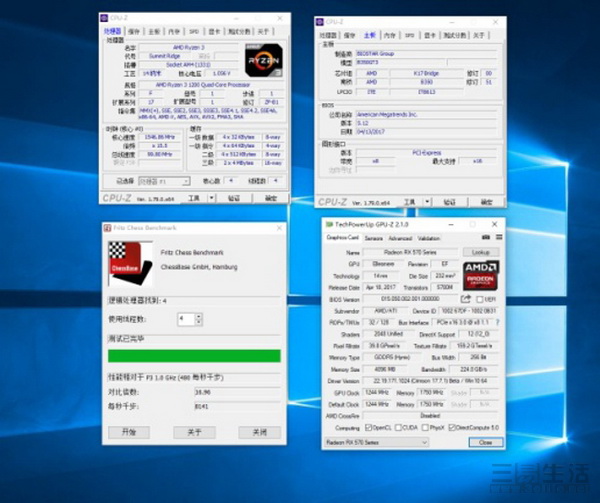Click the "4096 MB" memory size value

point(385,370)
